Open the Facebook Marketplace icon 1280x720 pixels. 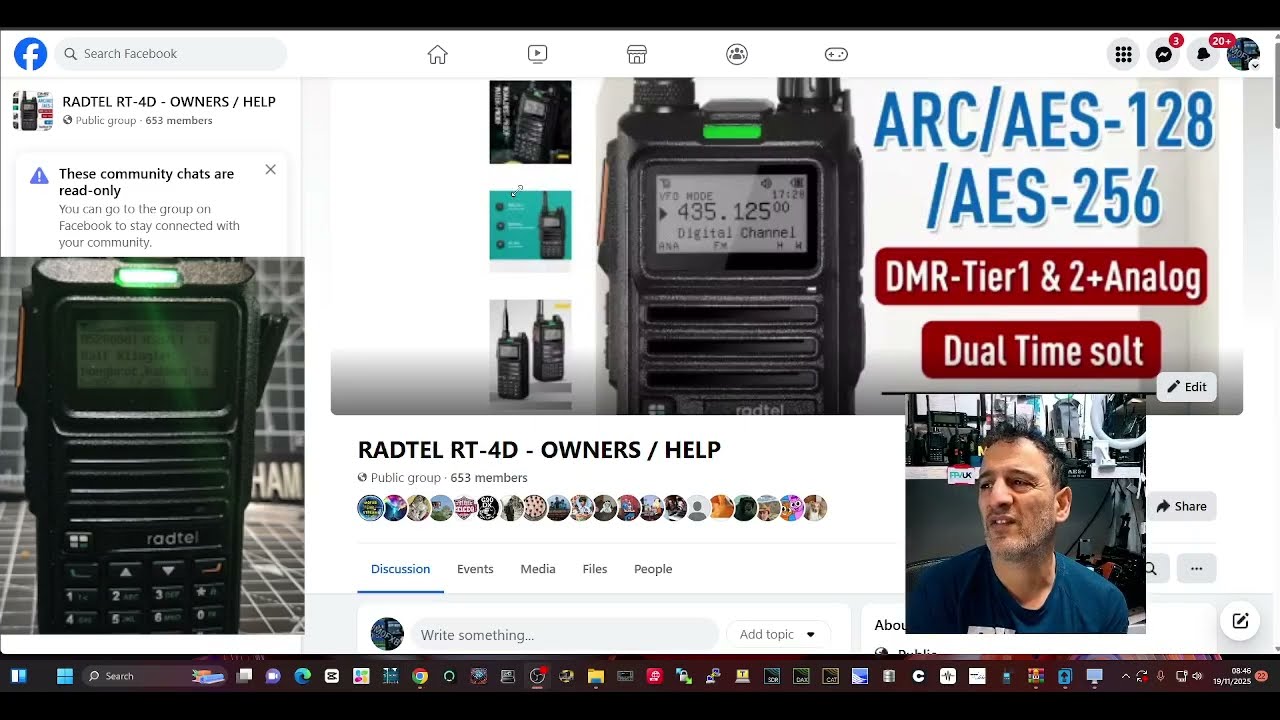(x=637, y=54)
